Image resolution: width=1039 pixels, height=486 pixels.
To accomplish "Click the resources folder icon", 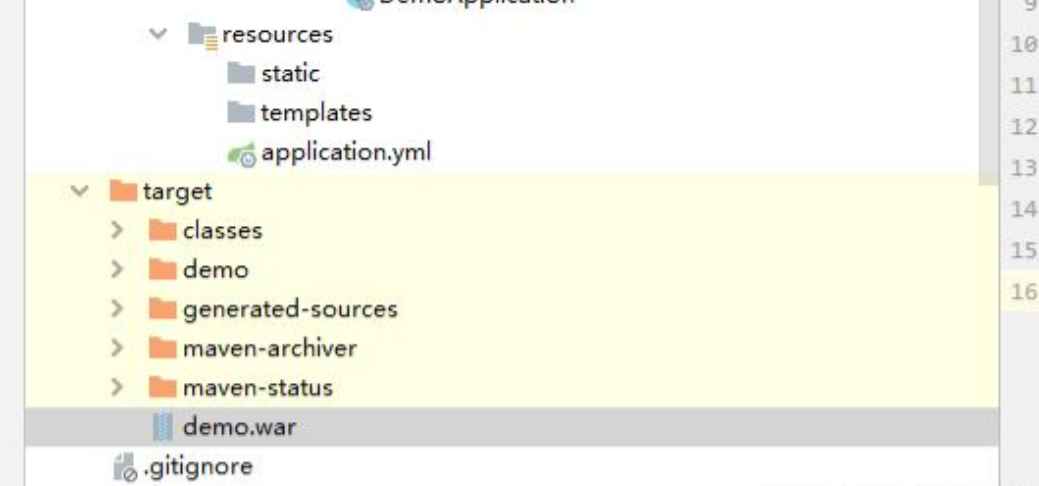I will click(x=203, y=35).
